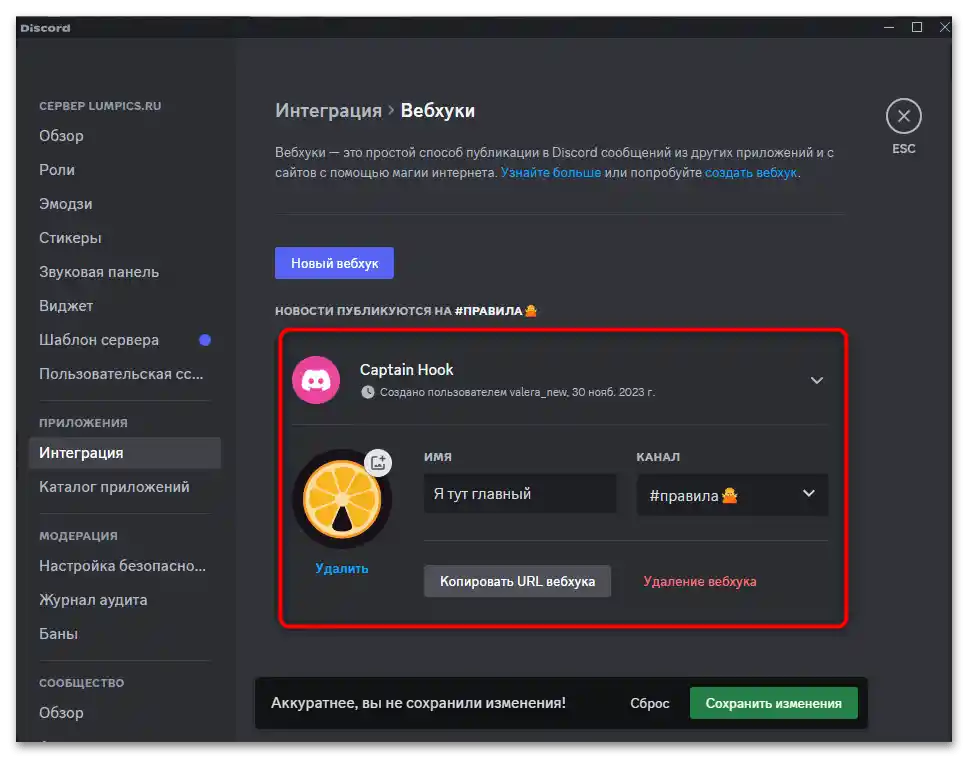Image resolution: width=968 pixels, height=758 pixels.
Task: Click the 'Вебхуки' page heading
Action: (x=438, y=110)
